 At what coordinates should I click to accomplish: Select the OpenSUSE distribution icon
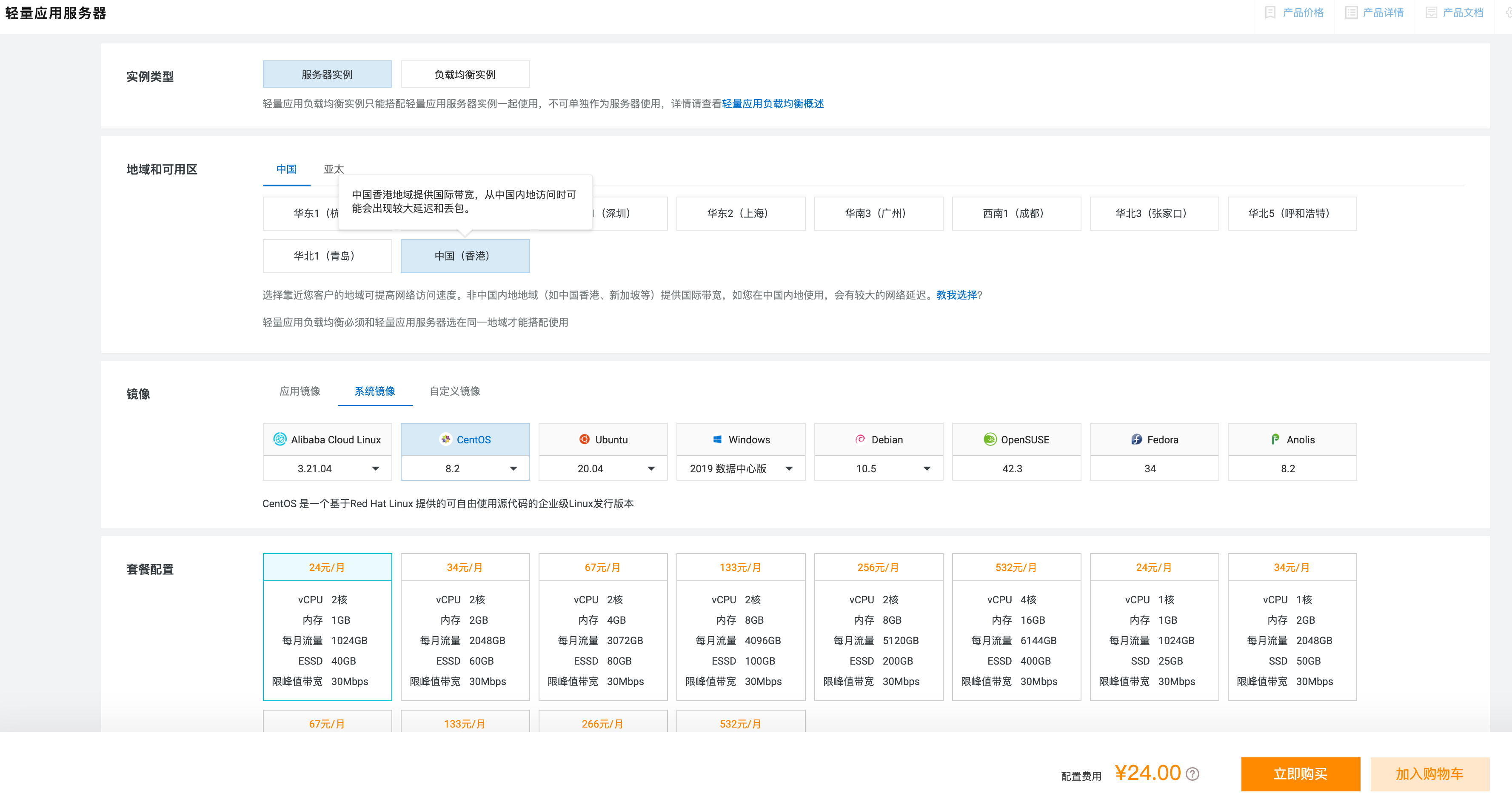(x=986, y=440)
